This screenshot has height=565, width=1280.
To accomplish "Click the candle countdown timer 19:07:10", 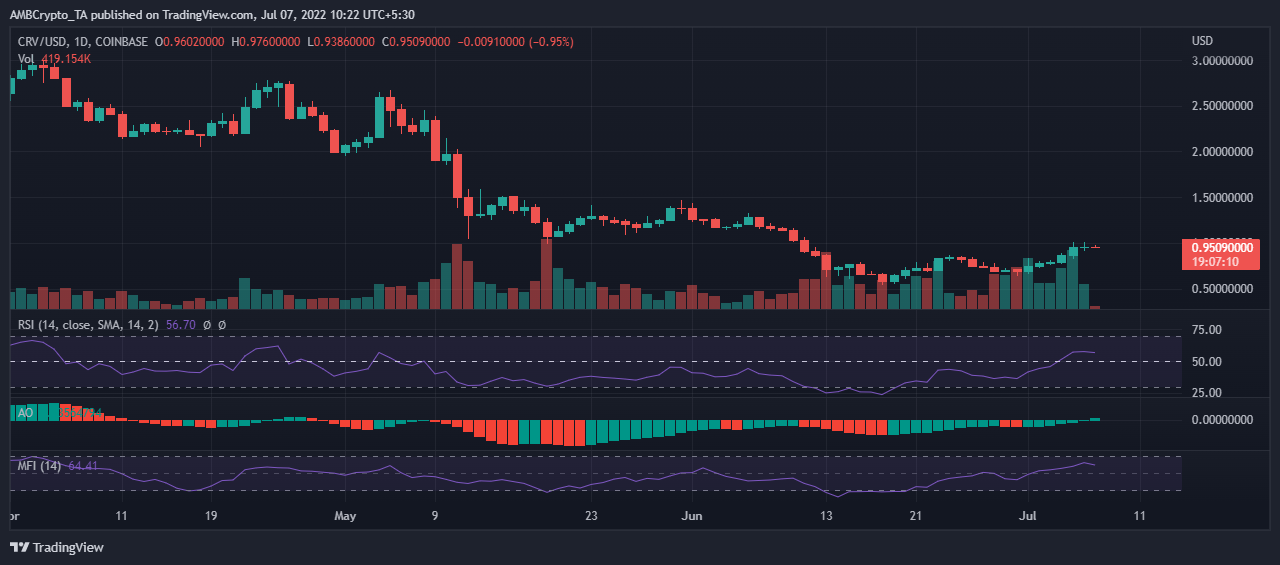I will pos(1216,260).
